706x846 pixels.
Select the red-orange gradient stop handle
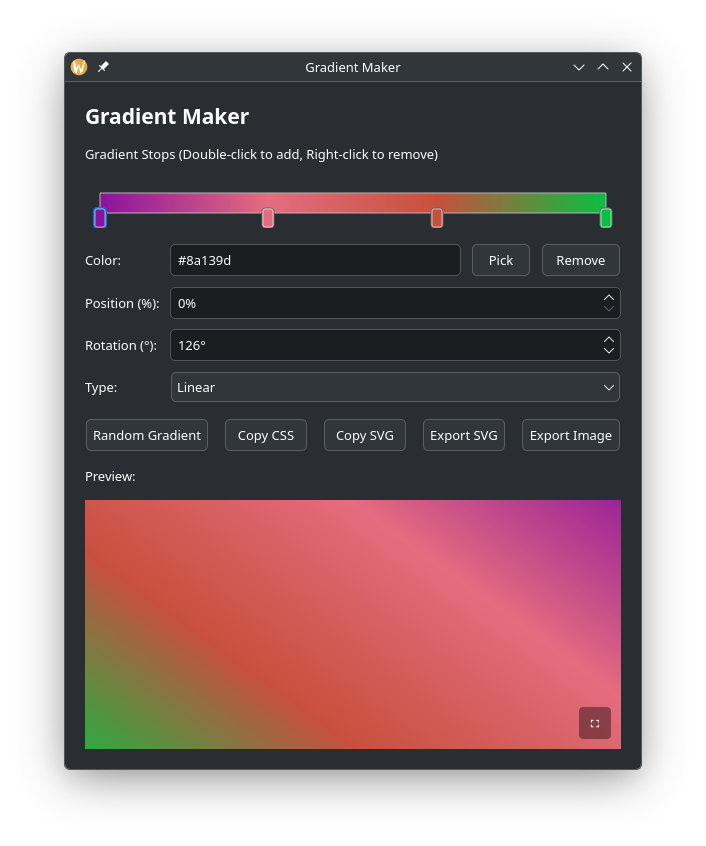[437, 218]
